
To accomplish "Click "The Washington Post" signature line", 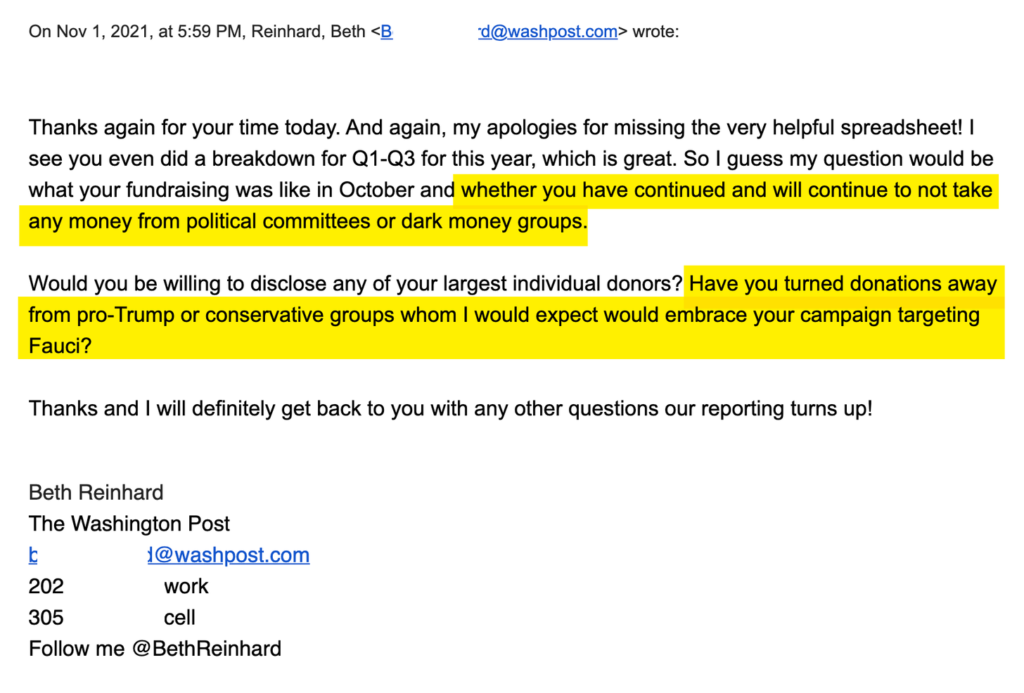I will pos(129,524).
